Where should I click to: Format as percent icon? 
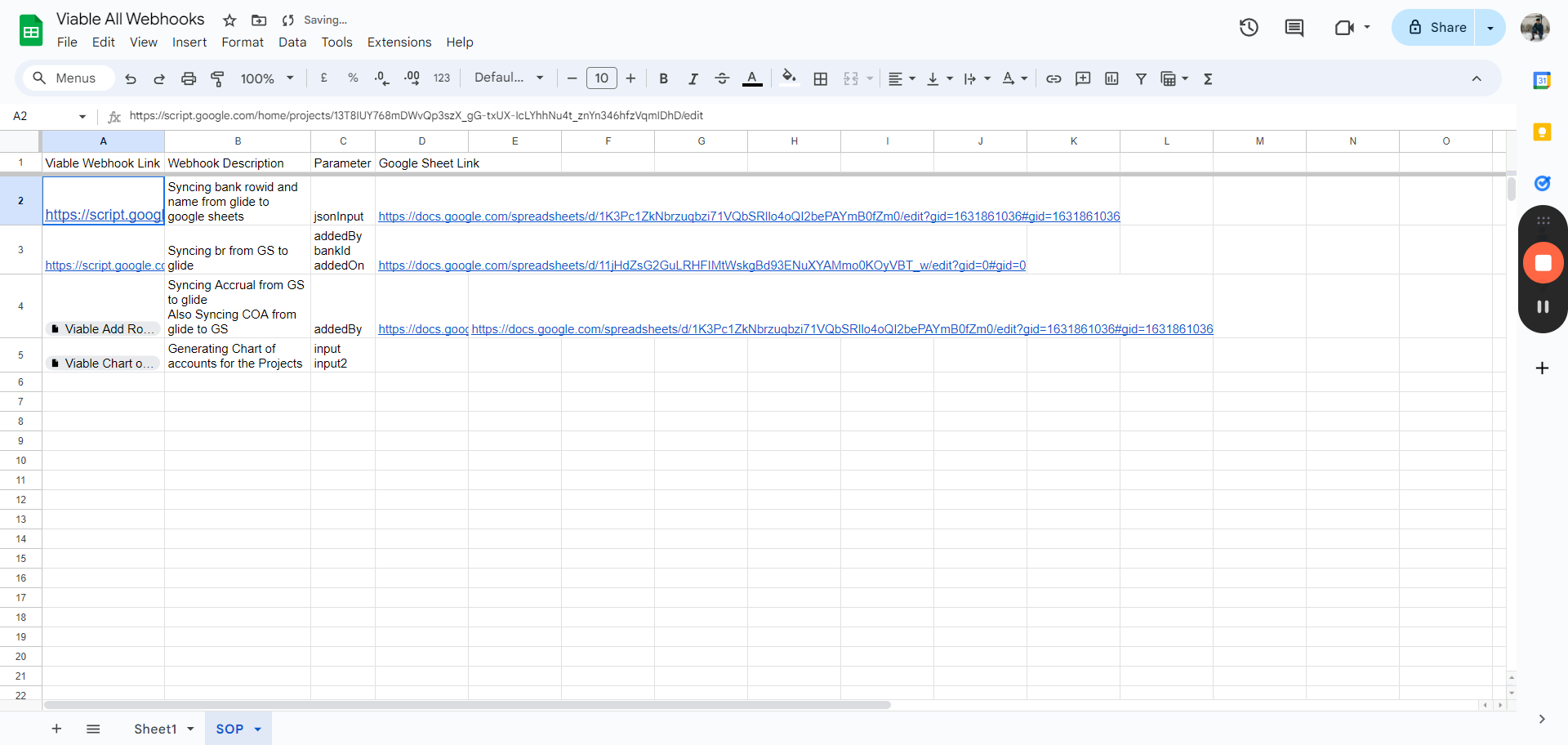(x=353, y=78)
